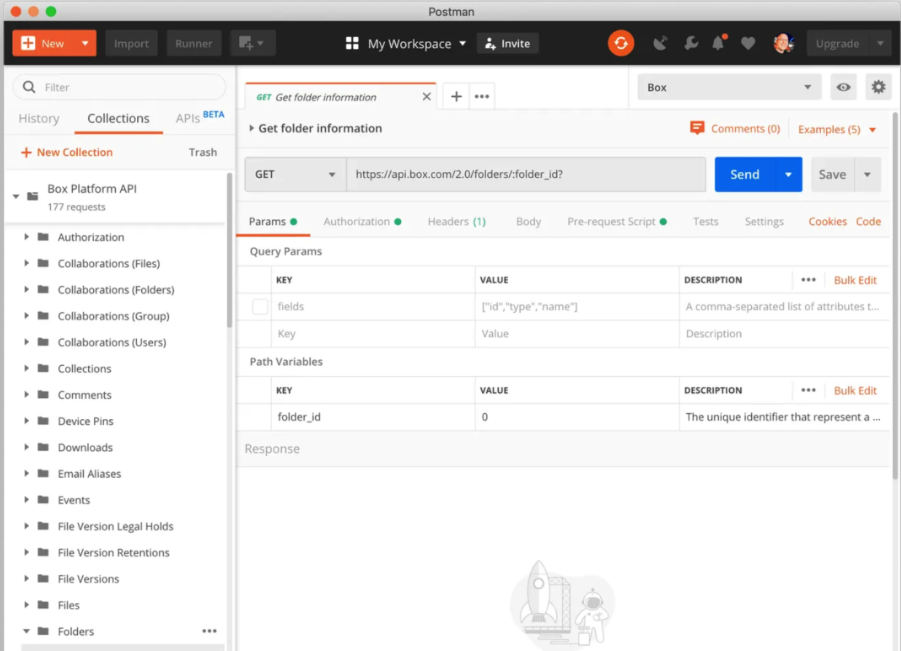Open the Box environment dropdown
This screenshot has width=901, height=651.
(x=729, y=87)
